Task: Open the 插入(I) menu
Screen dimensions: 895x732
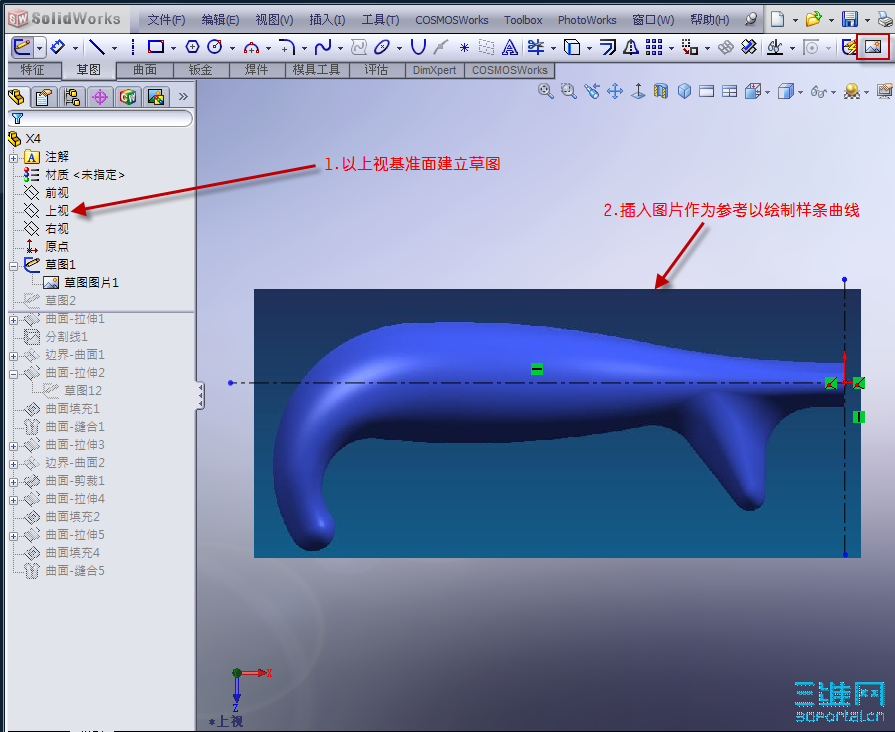Action: coord(327,20)
